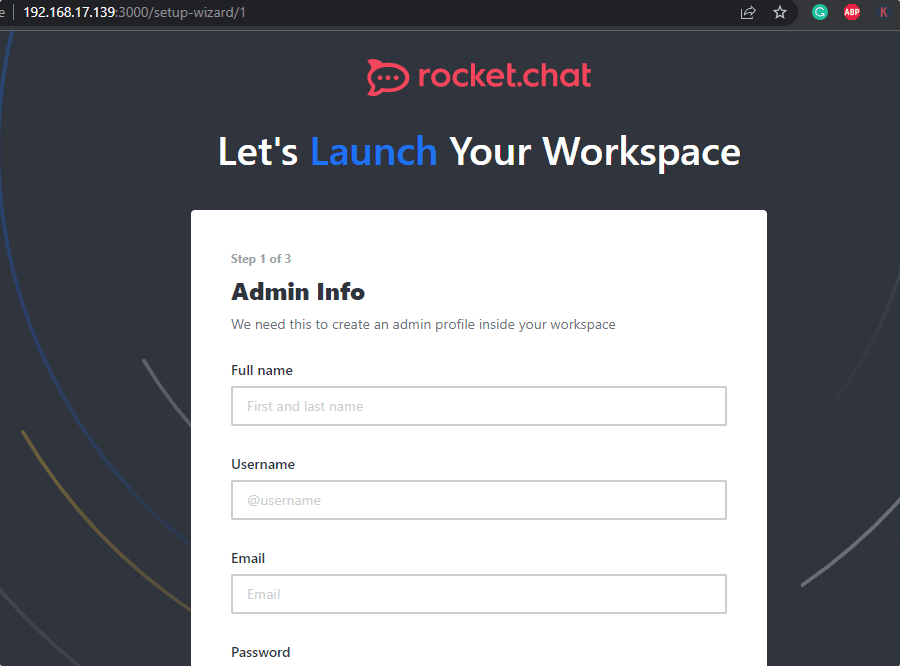This screenshot has width=900, height=666.
Task: Click the admin profile description text
Action: (x=423, y=324)
